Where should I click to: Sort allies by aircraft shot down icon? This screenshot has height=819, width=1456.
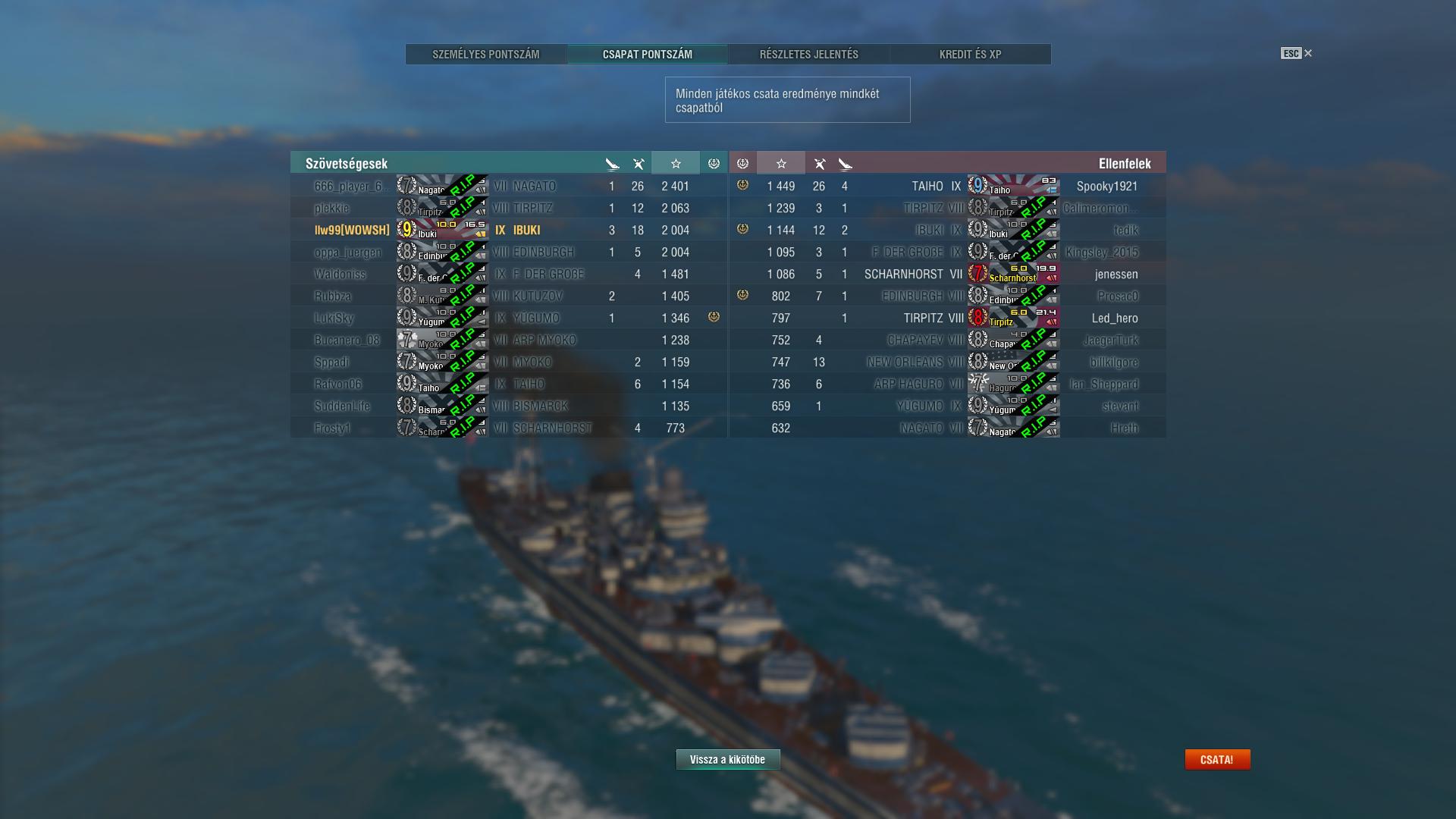[639, 164]
